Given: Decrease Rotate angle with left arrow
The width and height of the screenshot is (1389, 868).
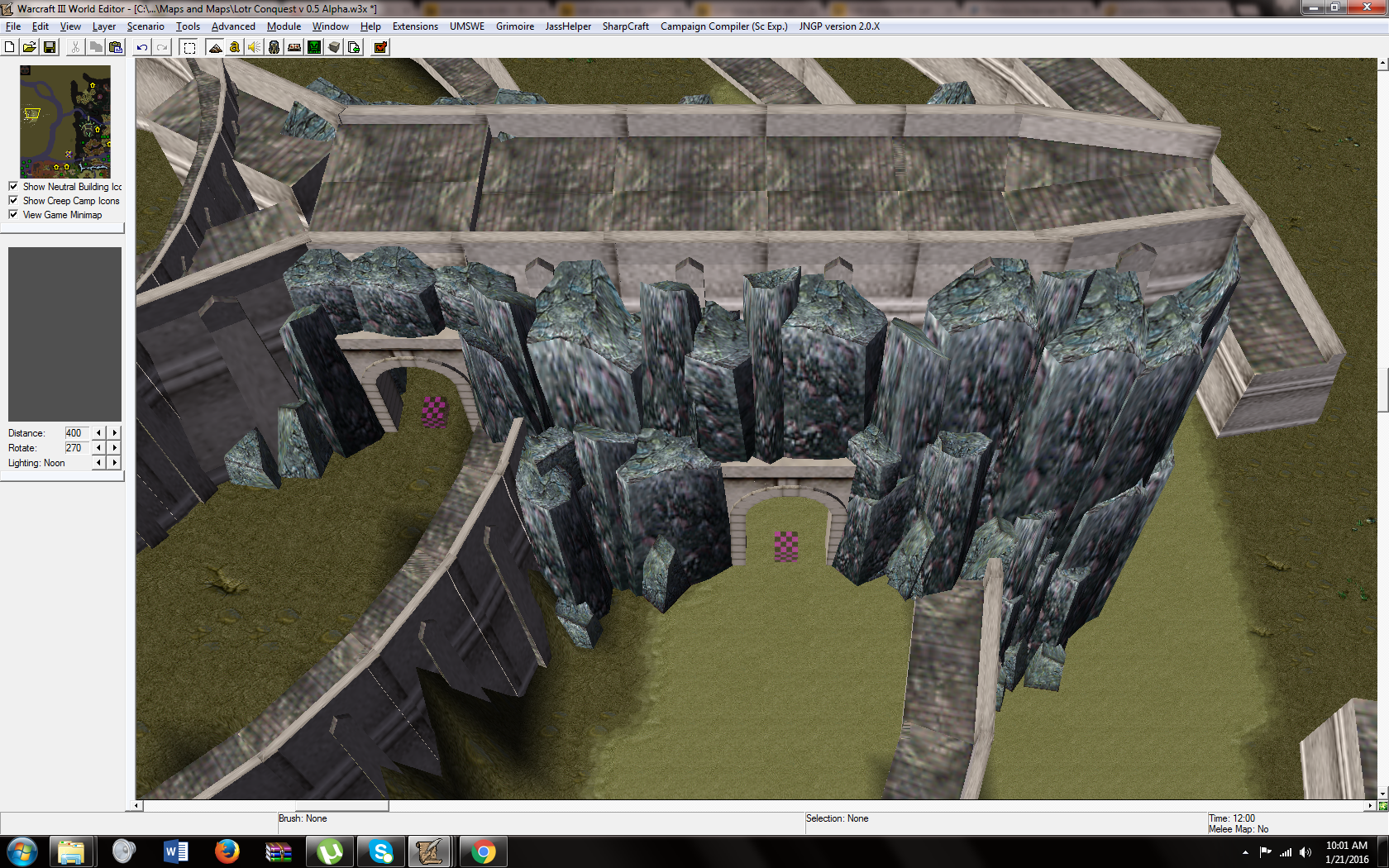Looking at the screenshot, I should [x=99, y=448].
